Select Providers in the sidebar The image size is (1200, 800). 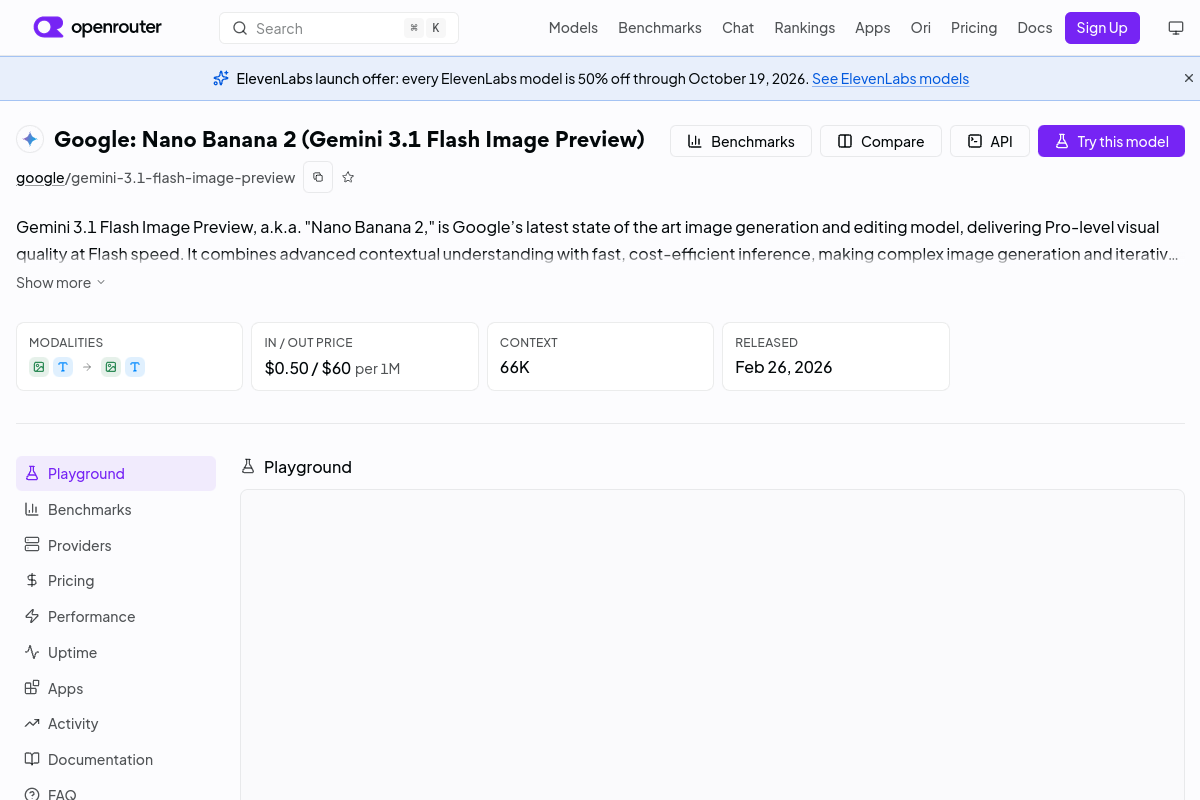pos(116,545)
